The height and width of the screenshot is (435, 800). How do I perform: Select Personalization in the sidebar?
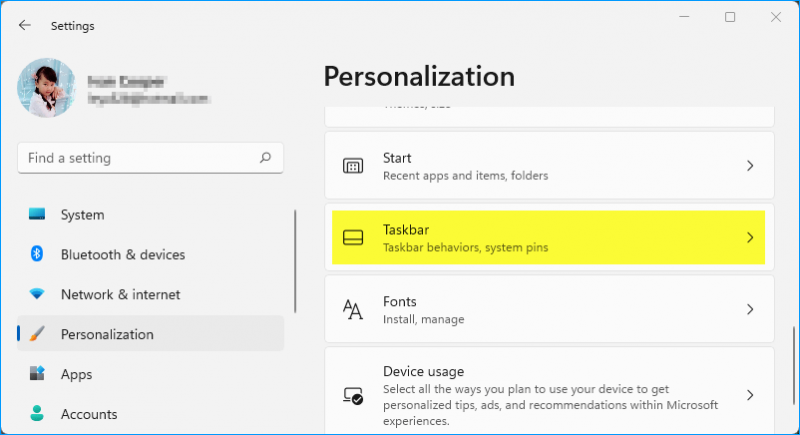(x=151, y=334)
